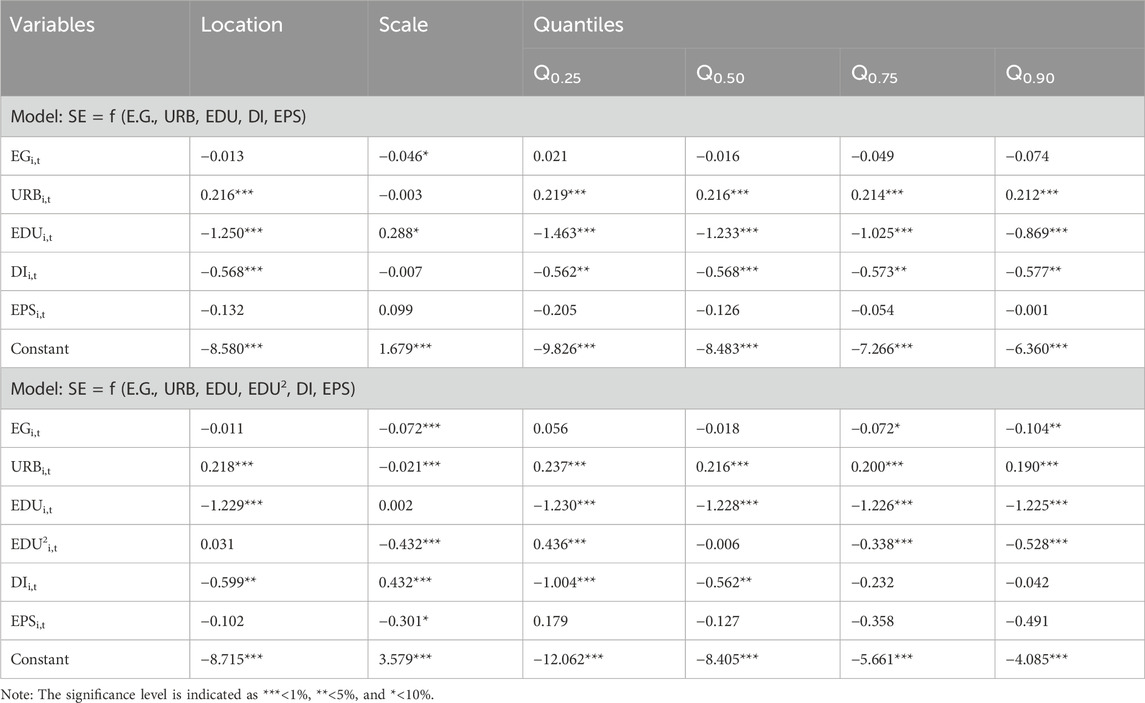Click the Scale value 0.002
Image resolution: width=1145 pixels, height=703 pixels.
click(396, 506)
